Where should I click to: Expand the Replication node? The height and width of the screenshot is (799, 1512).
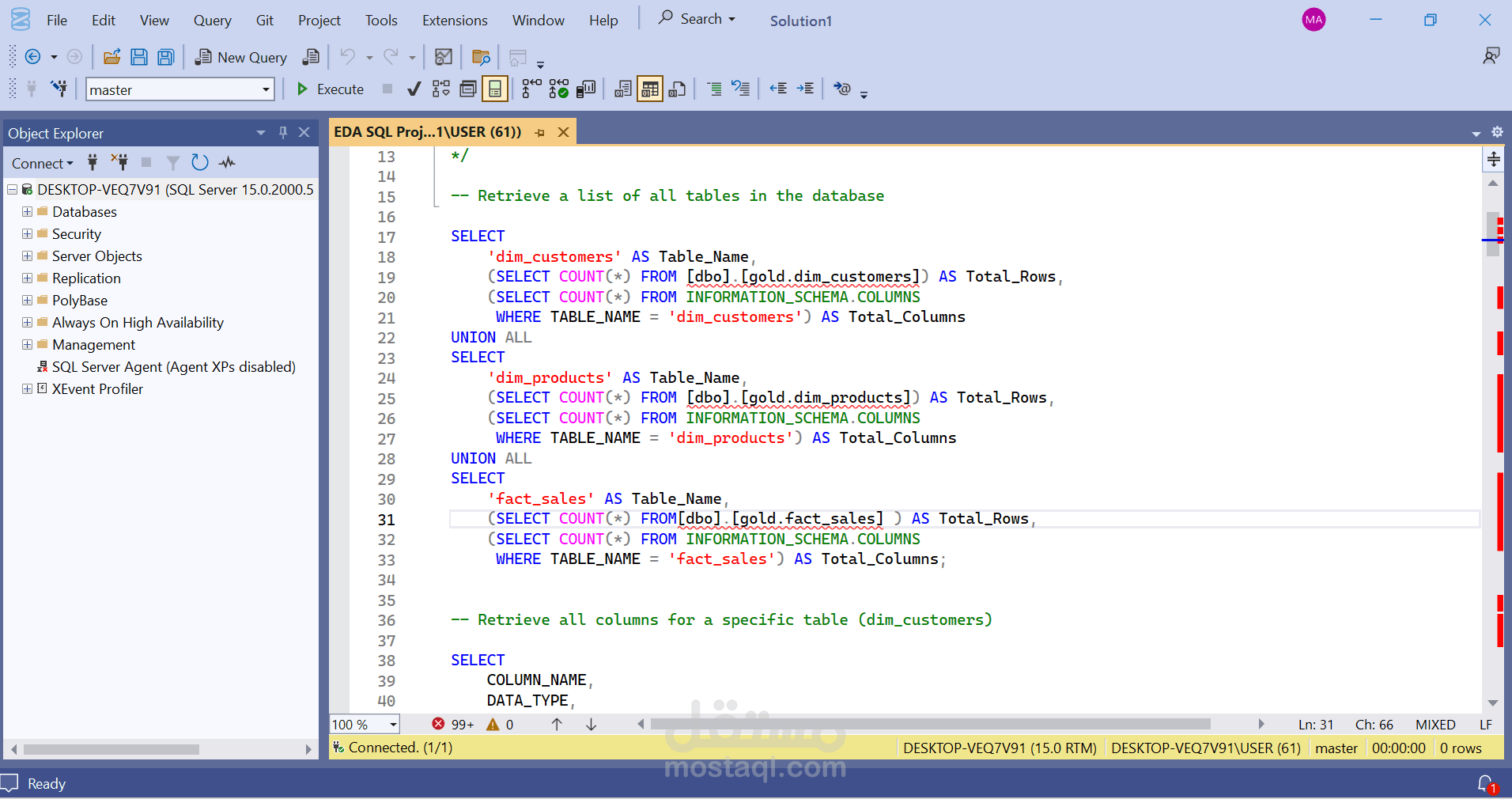point(27,278)
